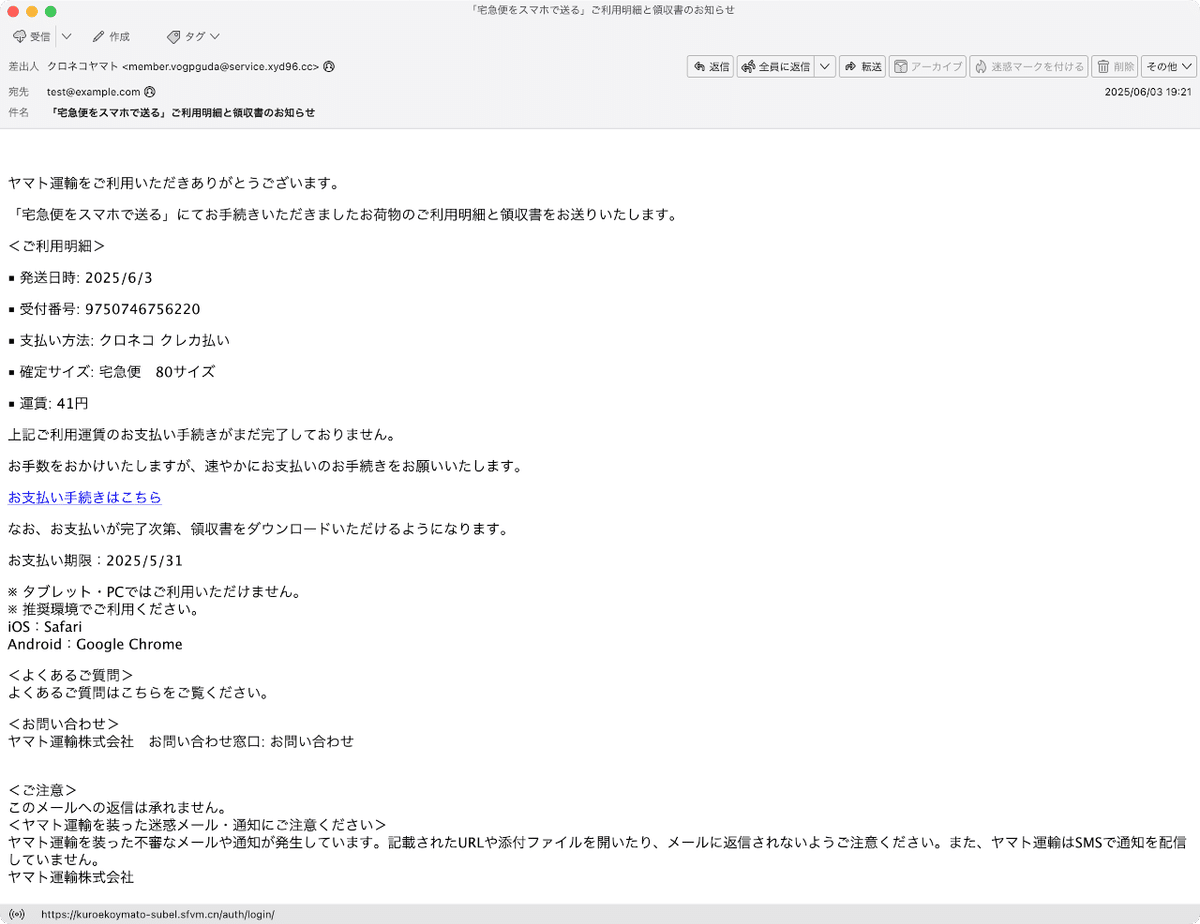Select recipient test@example.com address
Screen dimensions: 1200x924
(93, 91)
